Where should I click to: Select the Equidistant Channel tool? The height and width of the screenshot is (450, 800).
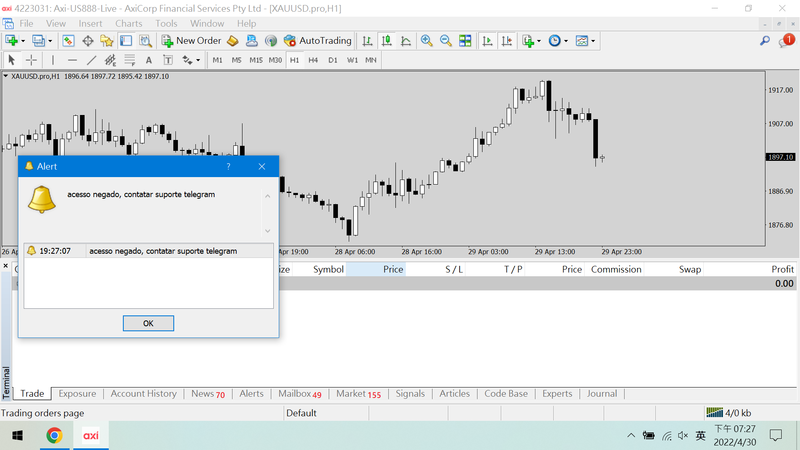coord(110,60)
